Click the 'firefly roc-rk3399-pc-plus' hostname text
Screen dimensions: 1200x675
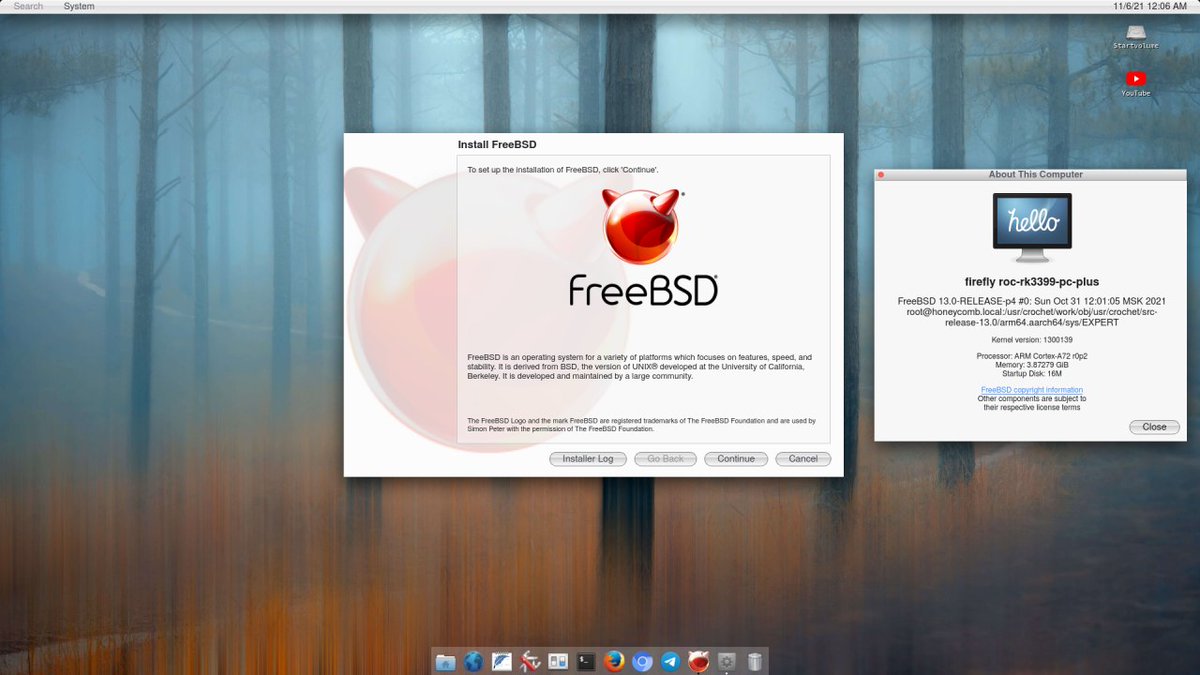(x=1032, y=282)
